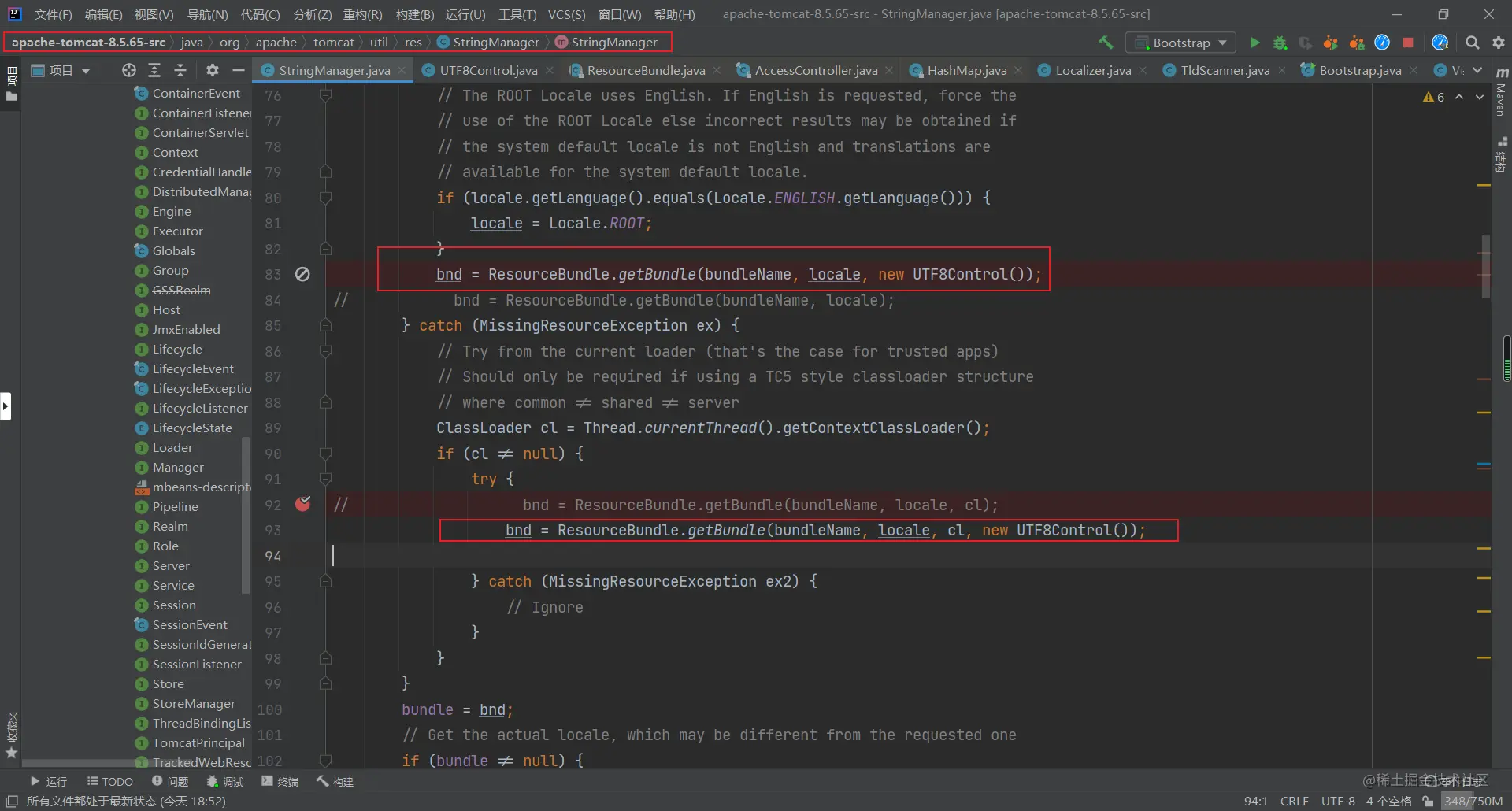
Task: Click the Build project hammer icon
Action: [x=1106, y=43]
